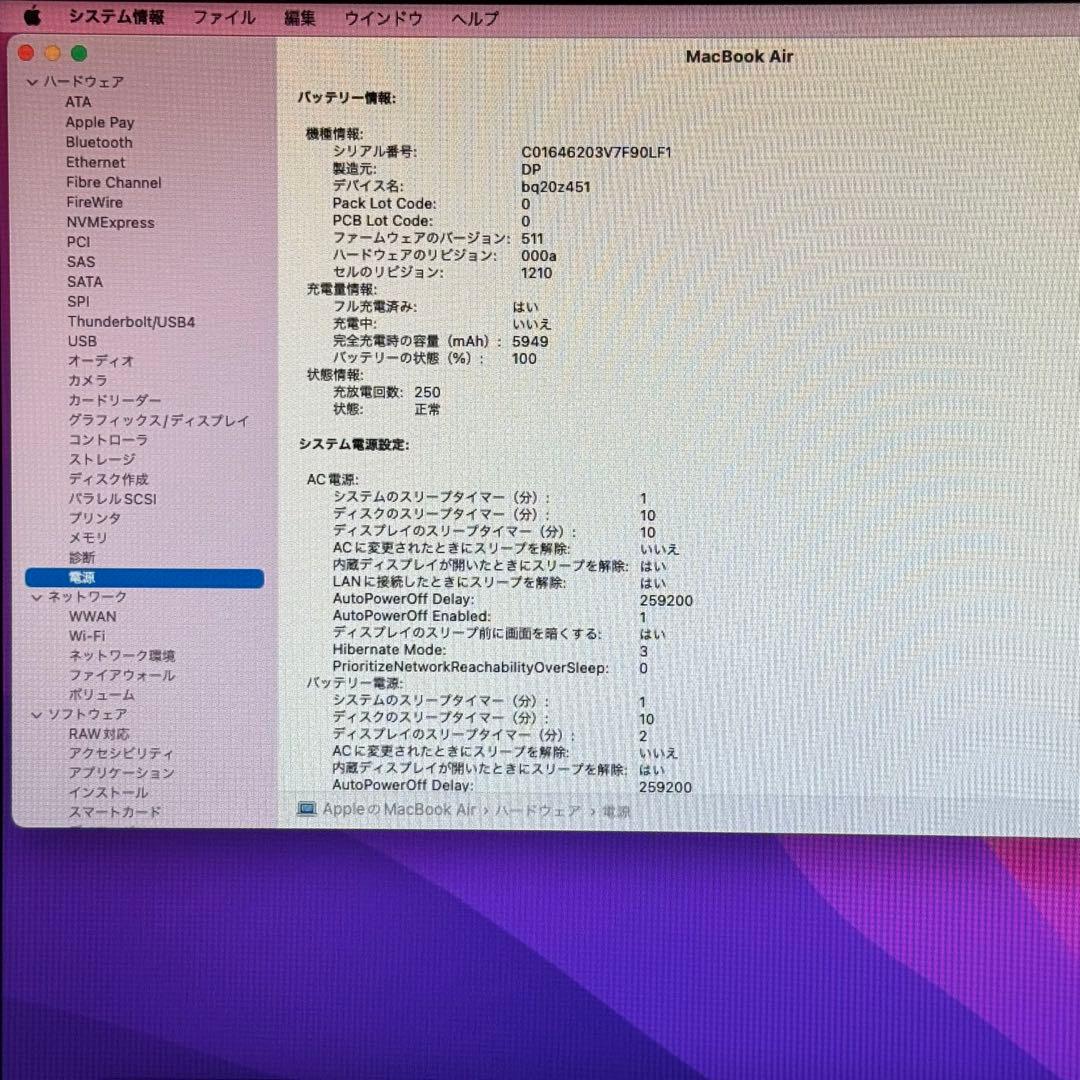
Task: Select カメラ in the sidebar
Action: click(87, 380)
